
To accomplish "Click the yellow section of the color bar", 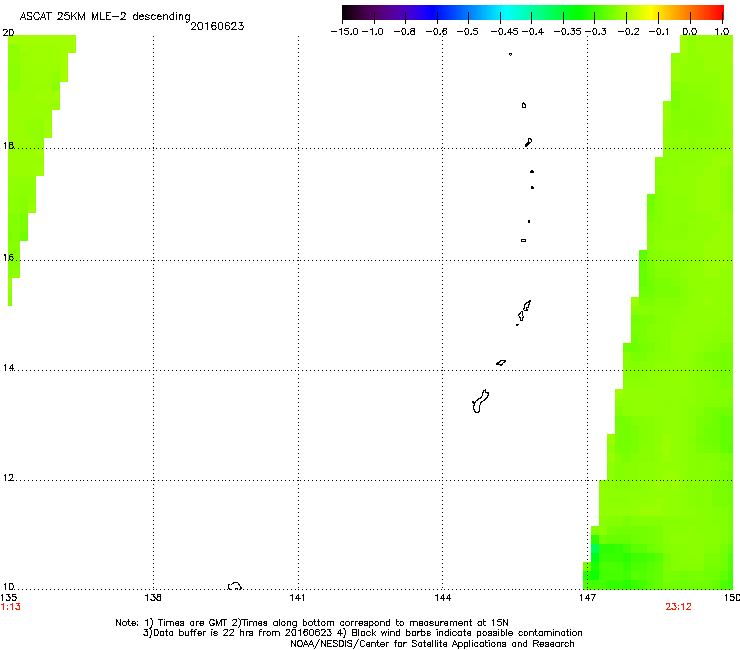I will [x=654, y=12].
